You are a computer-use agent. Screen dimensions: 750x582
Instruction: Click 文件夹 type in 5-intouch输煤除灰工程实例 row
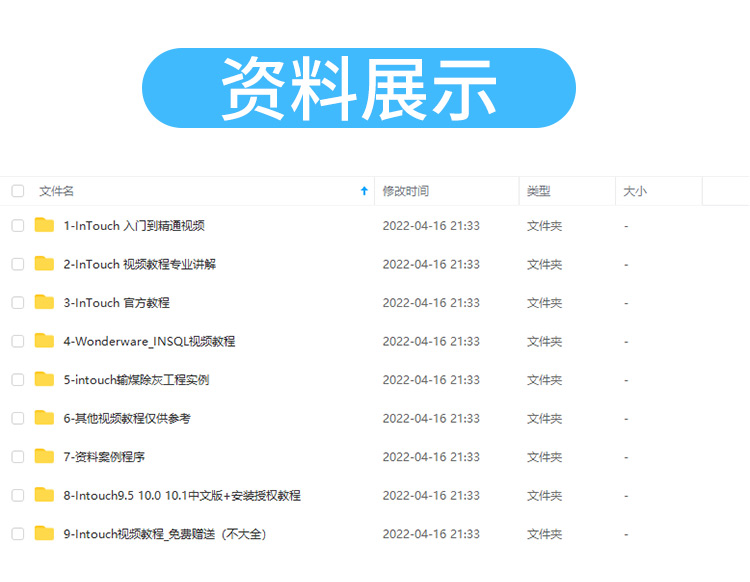tap(544, 380)
